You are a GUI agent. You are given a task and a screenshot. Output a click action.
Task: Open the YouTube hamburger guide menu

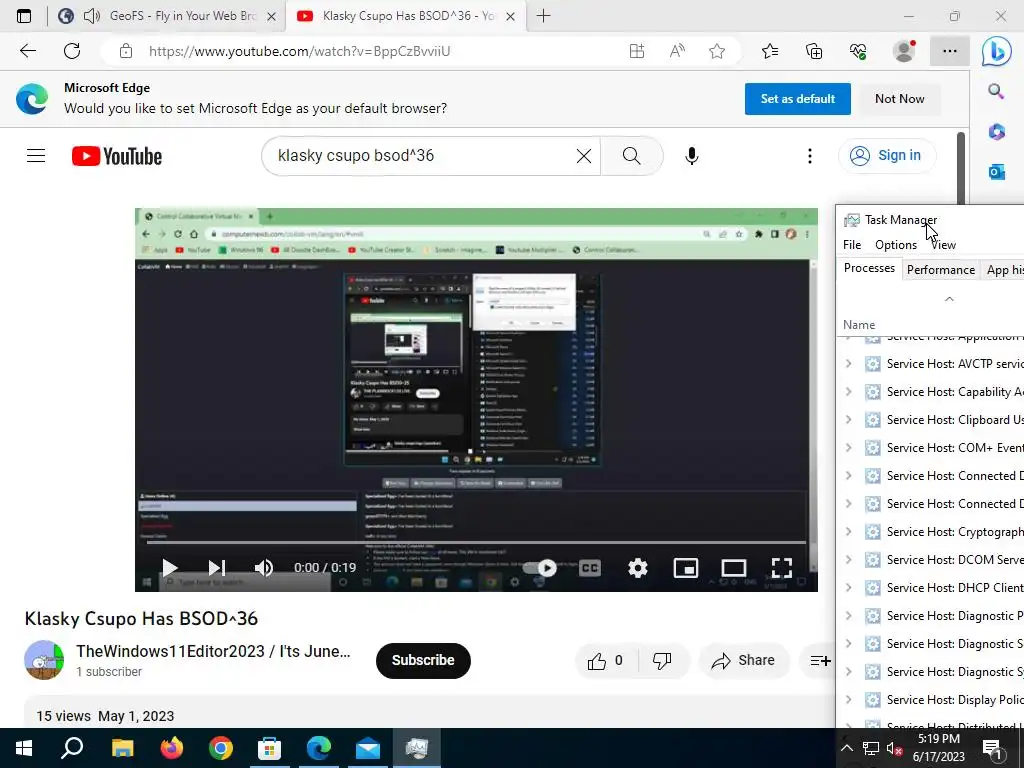click(x=36, y=155)
